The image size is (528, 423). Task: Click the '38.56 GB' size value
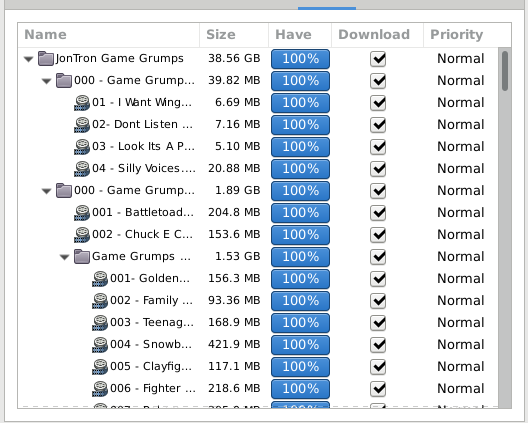coord(234,58)
